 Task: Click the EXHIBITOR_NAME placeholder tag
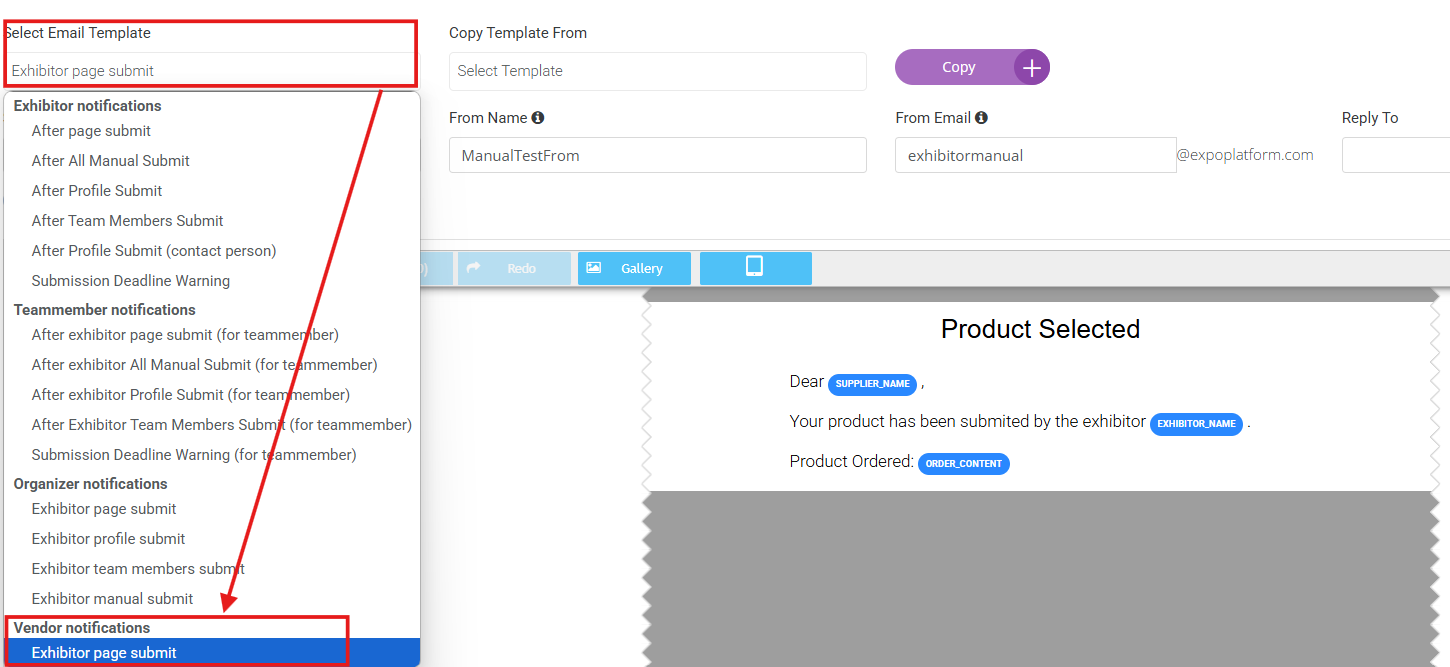tap(1196, 424)
